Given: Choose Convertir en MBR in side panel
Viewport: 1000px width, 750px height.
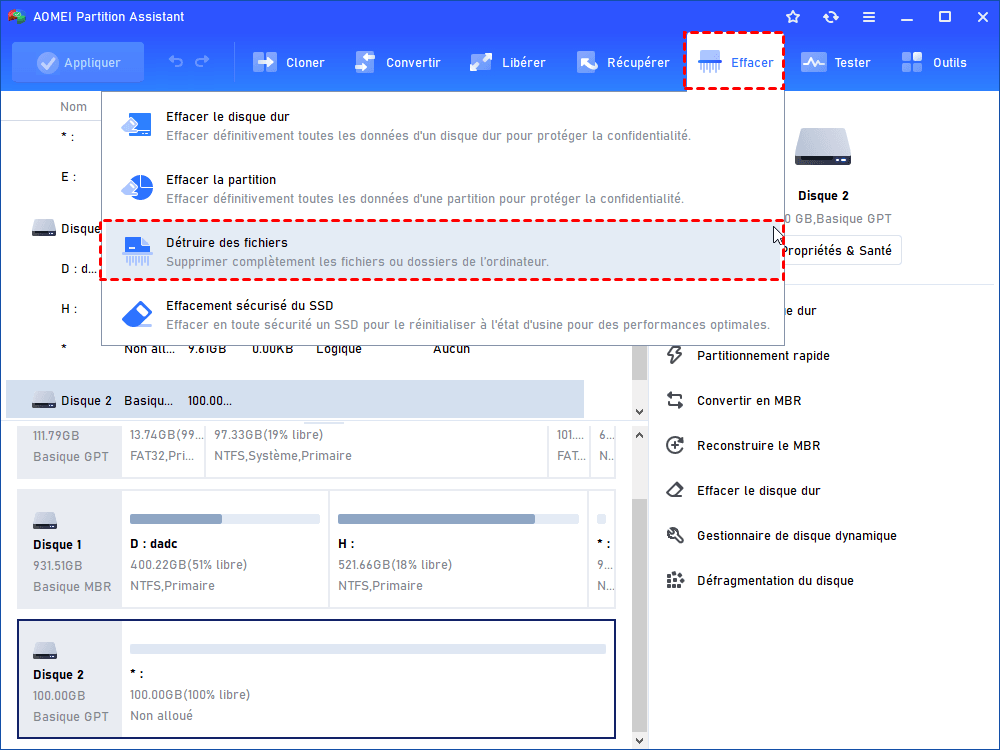Looking at the screenshot, I should (x=749, y=401).
